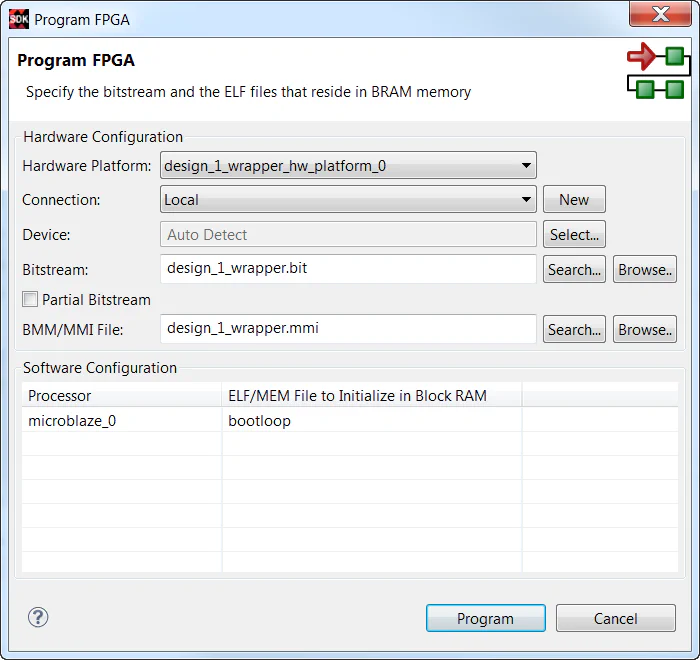Click Search... next to Bitstream field

click(574, 270)
